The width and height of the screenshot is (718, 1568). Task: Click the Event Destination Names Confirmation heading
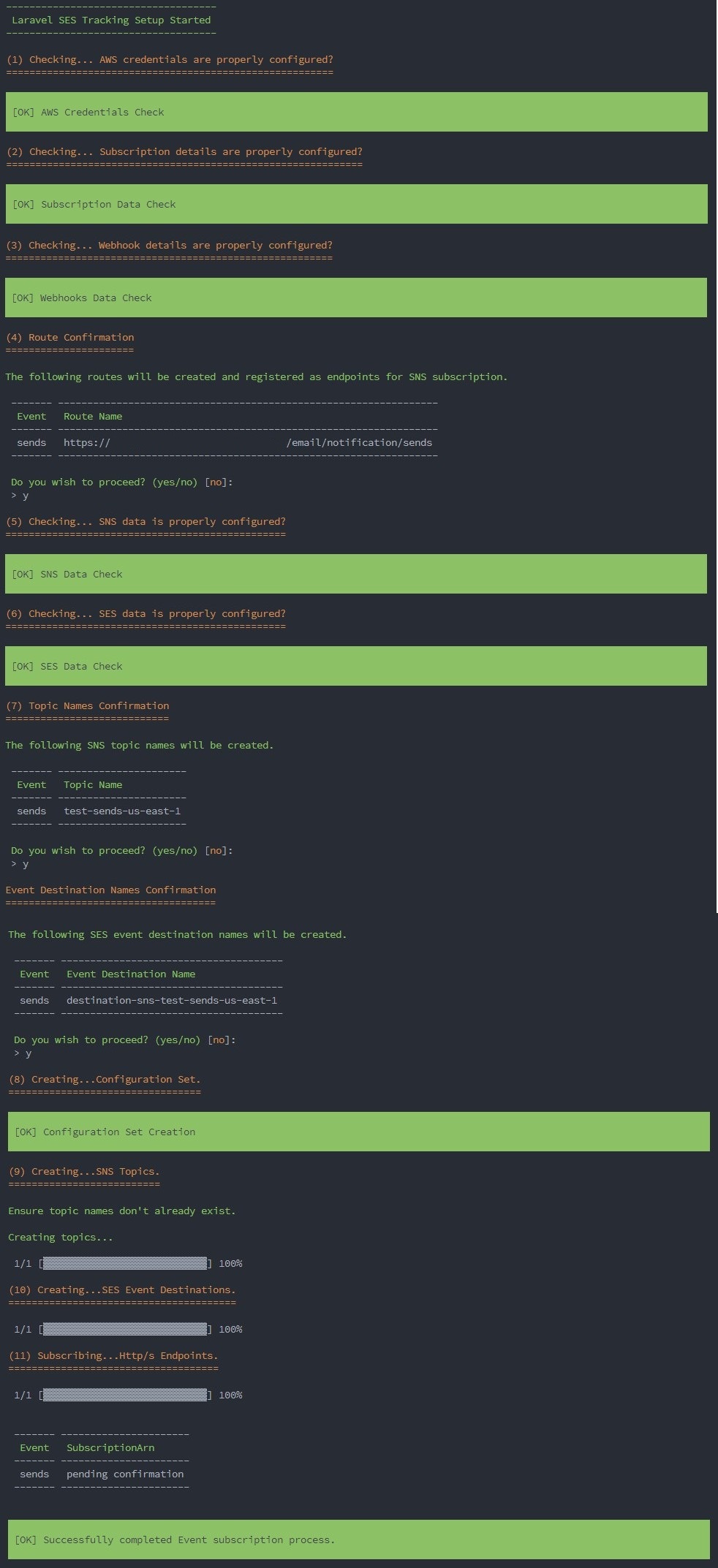(110, 890)
